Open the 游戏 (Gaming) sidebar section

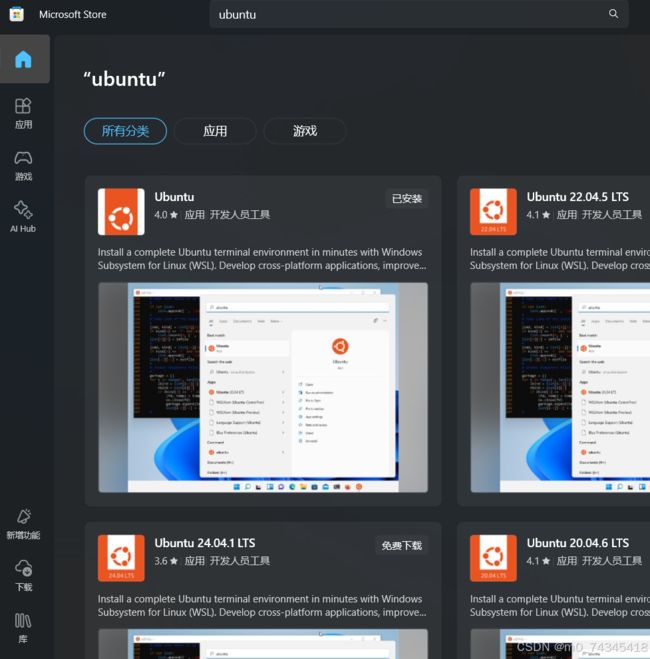point(24,166)
